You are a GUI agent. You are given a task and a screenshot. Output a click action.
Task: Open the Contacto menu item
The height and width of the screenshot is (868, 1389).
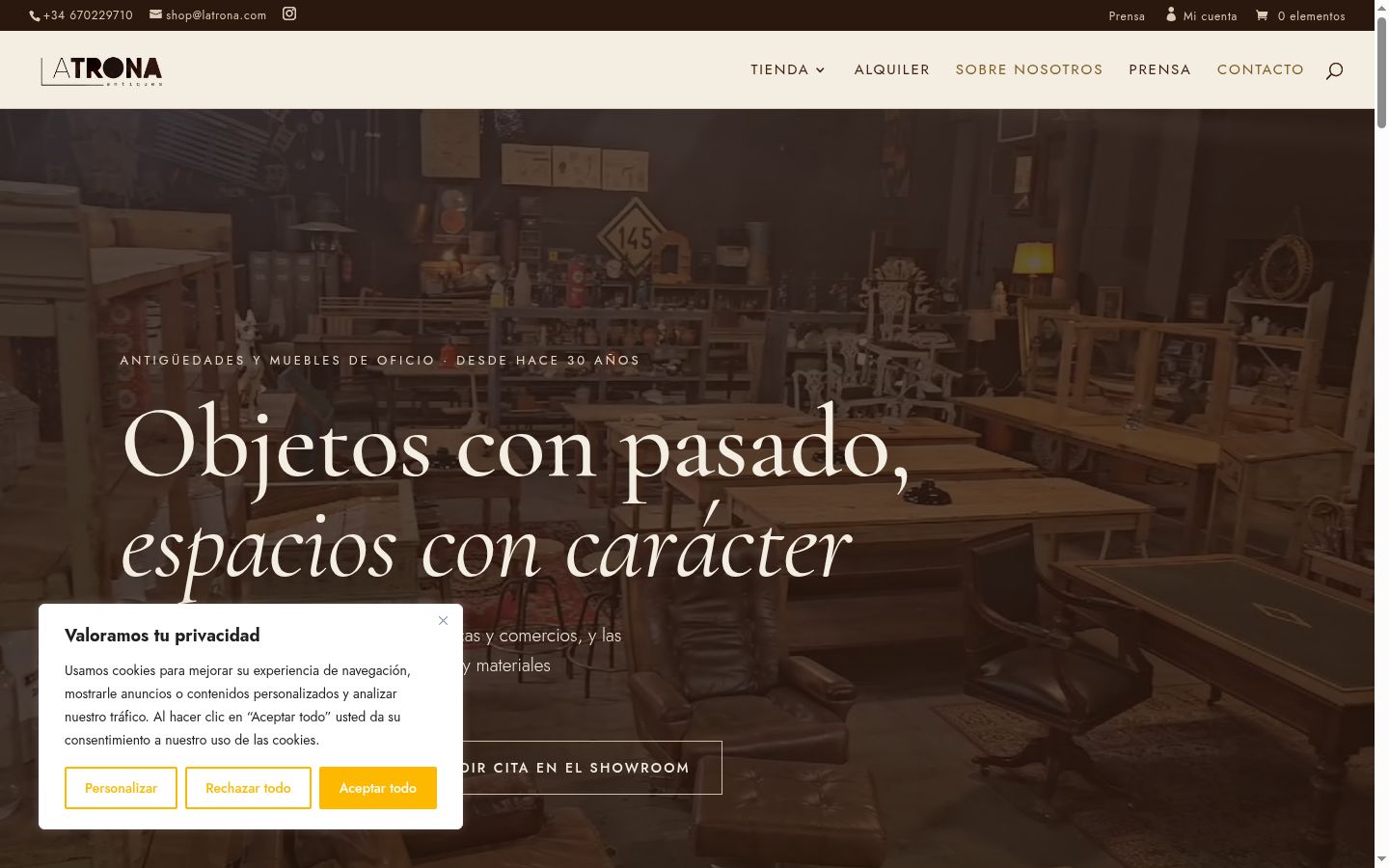coord(1261,69)
